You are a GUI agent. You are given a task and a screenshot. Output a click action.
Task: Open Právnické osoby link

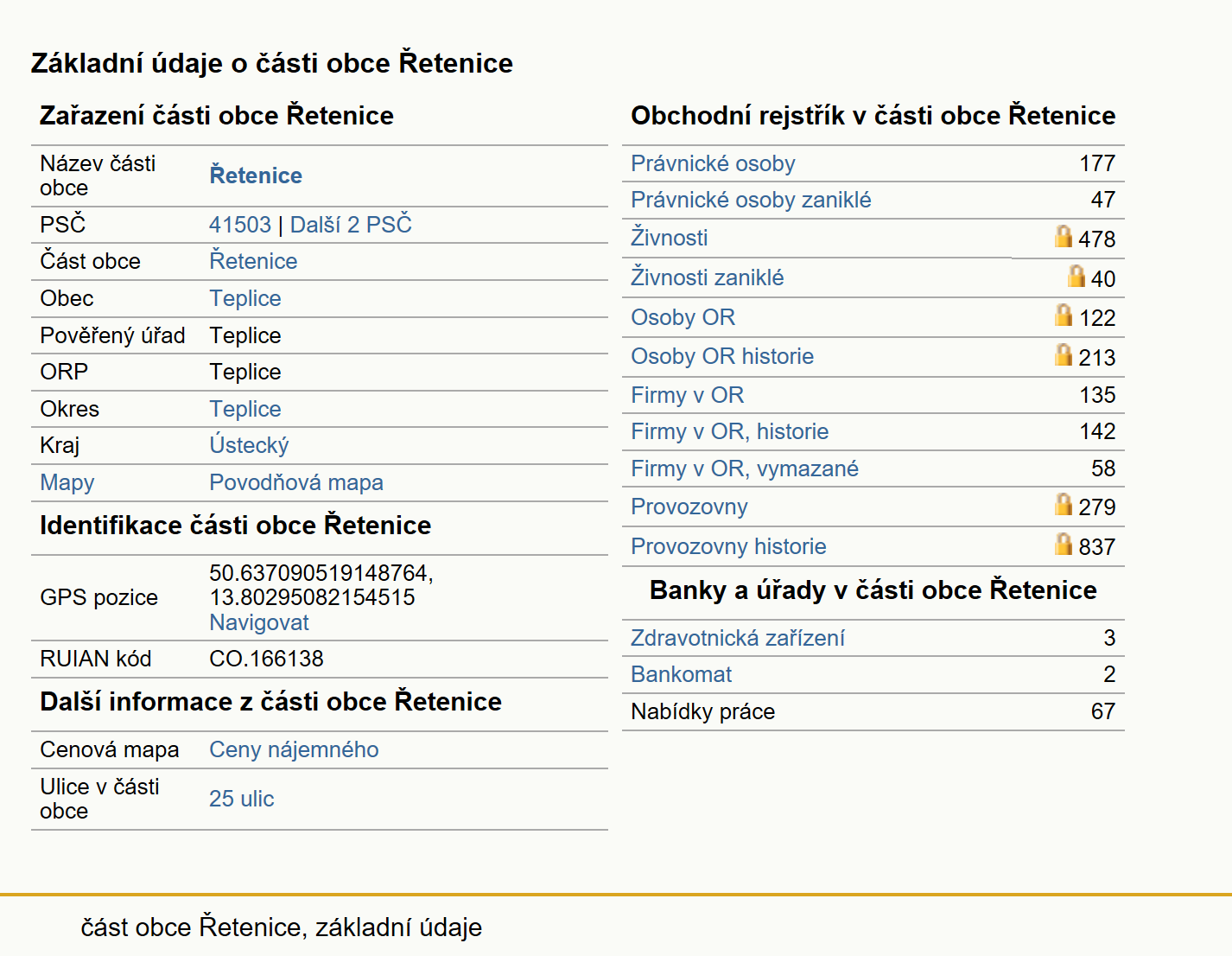click(x=713, y=163)
